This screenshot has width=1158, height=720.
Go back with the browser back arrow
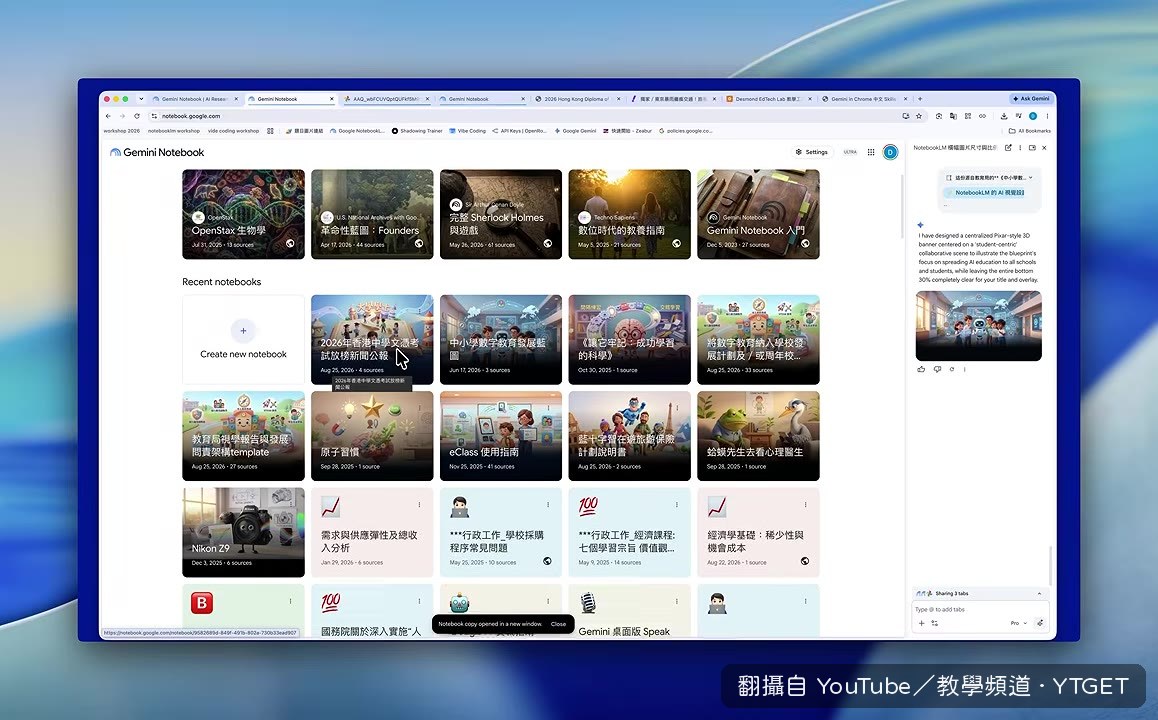(108, 116)
